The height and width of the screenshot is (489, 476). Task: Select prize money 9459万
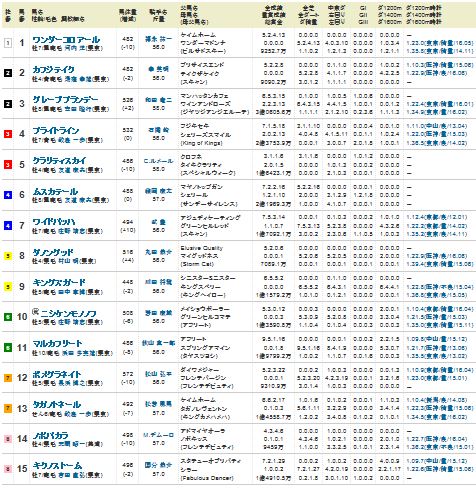coord(273,447)
